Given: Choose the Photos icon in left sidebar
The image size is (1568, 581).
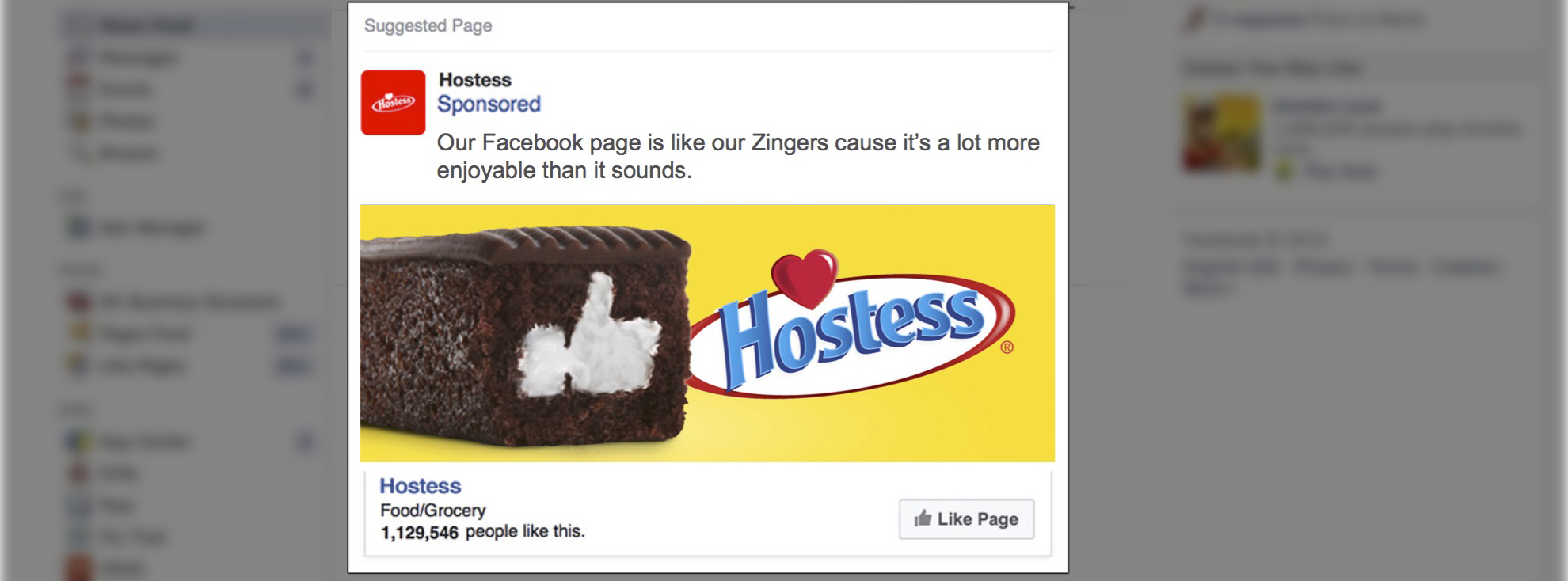Looking at the screenshot, I should click(79, 121).
